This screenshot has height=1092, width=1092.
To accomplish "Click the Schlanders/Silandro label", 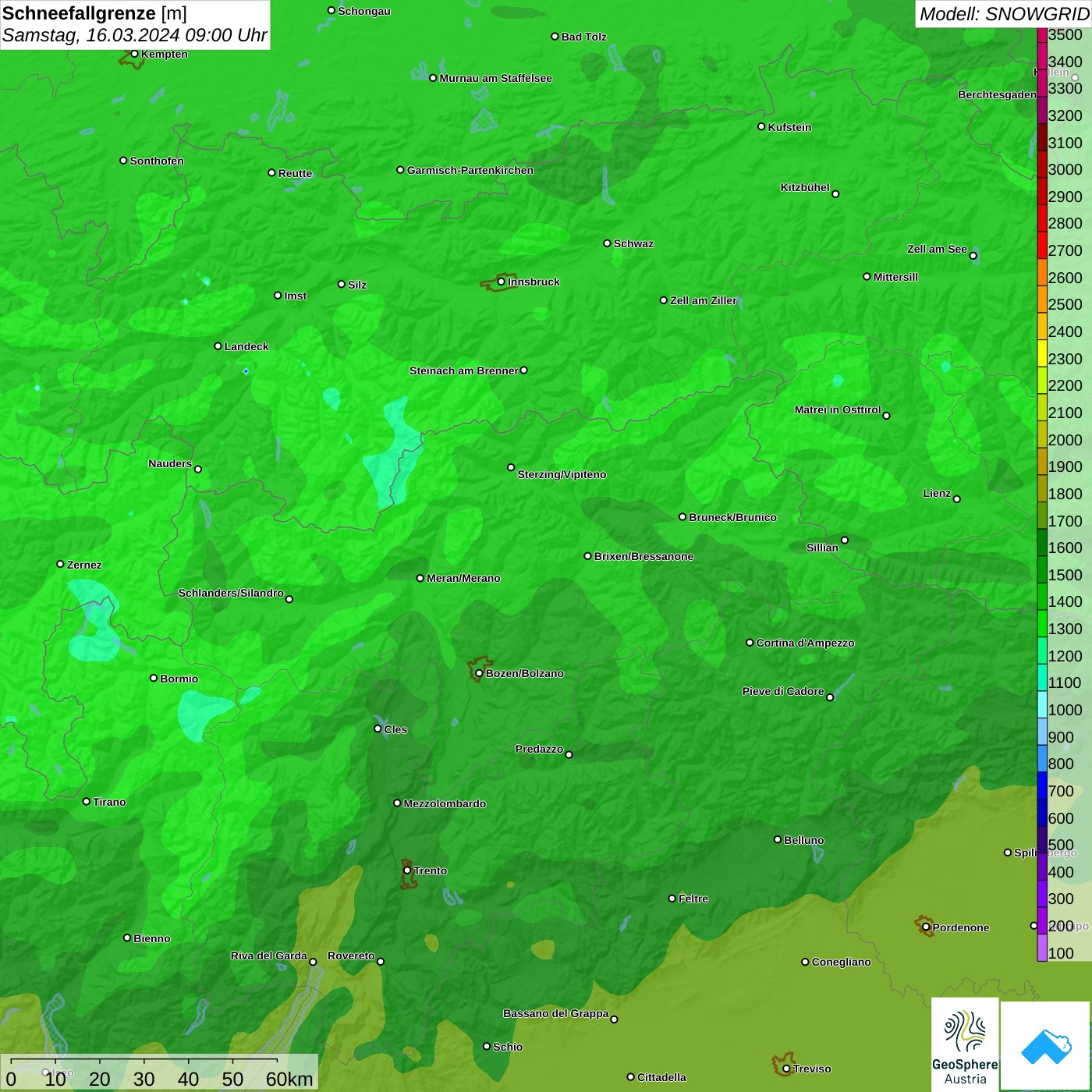I will (231, 593).
